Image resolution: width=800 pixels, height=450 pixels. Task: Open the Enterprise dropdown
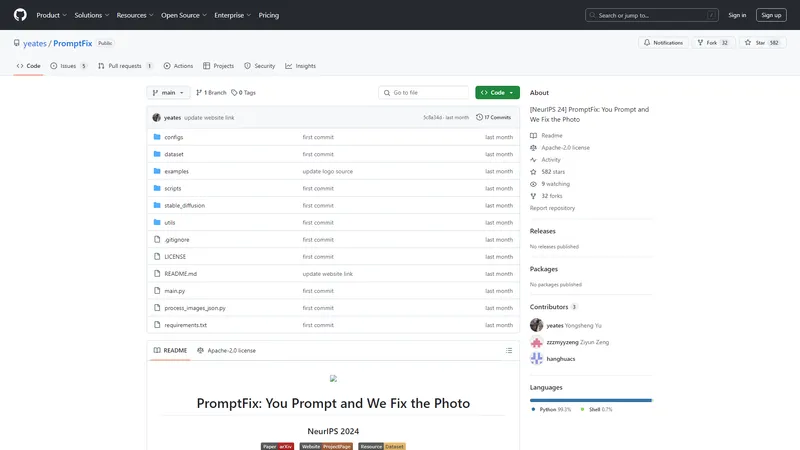tap(232, 15)
